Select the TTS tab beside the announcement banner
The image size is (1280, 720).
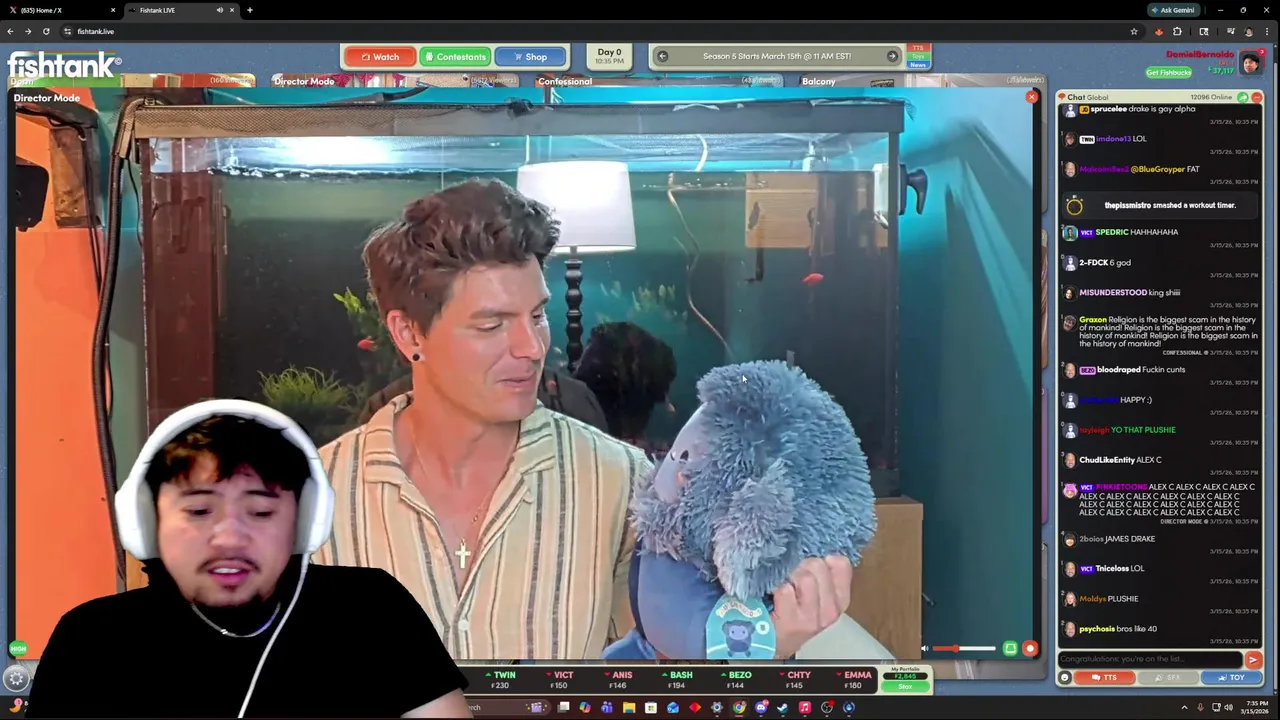tap(918, 48)
